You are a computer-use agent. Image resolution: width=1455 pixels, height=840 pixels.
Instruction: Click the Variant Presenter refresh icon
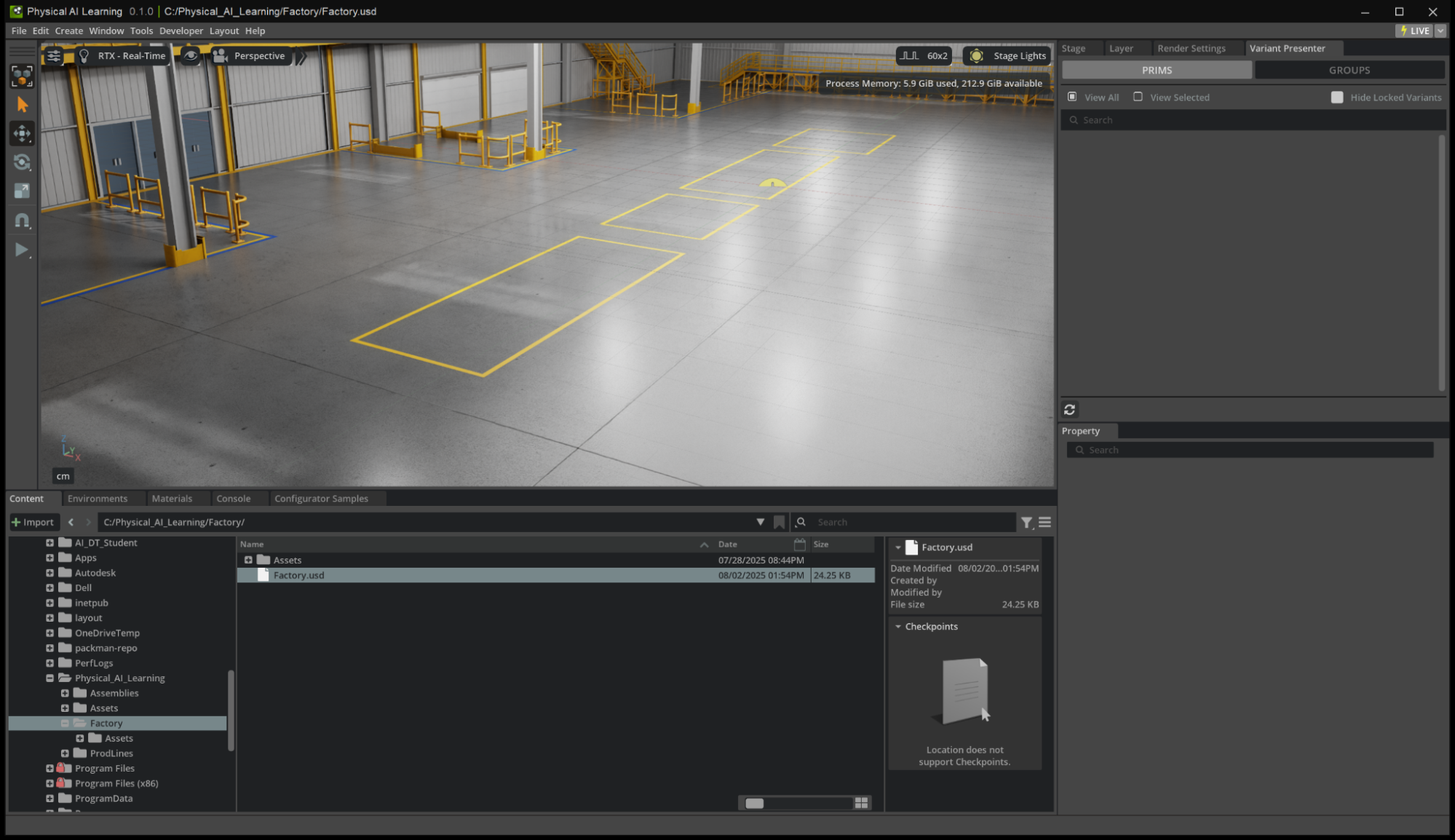point(1069,410)
